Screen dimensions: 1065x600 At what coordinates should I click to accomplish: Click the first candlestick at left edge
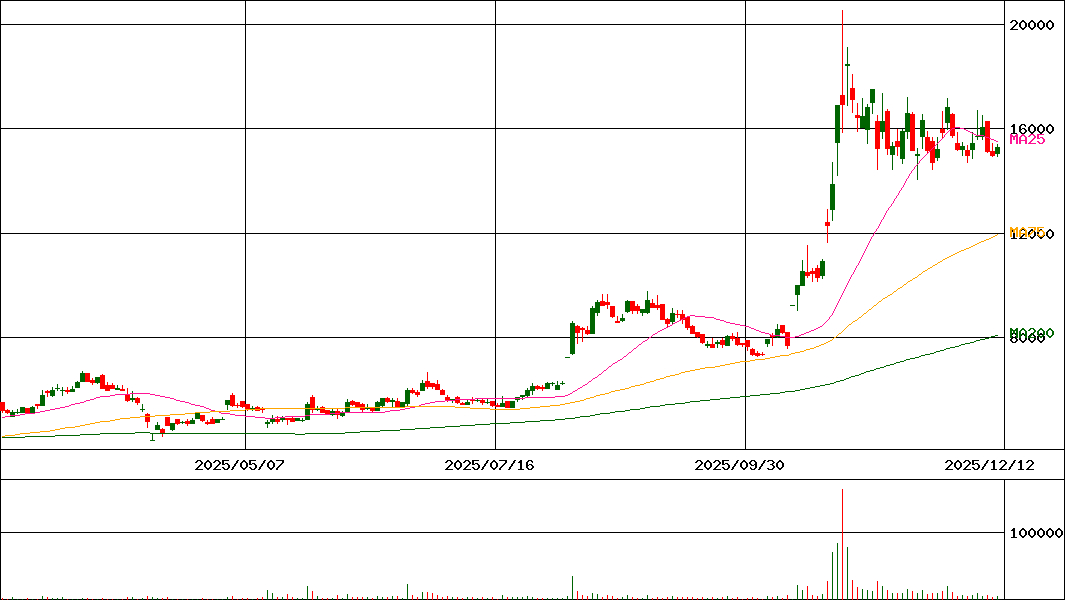point(3,408)
